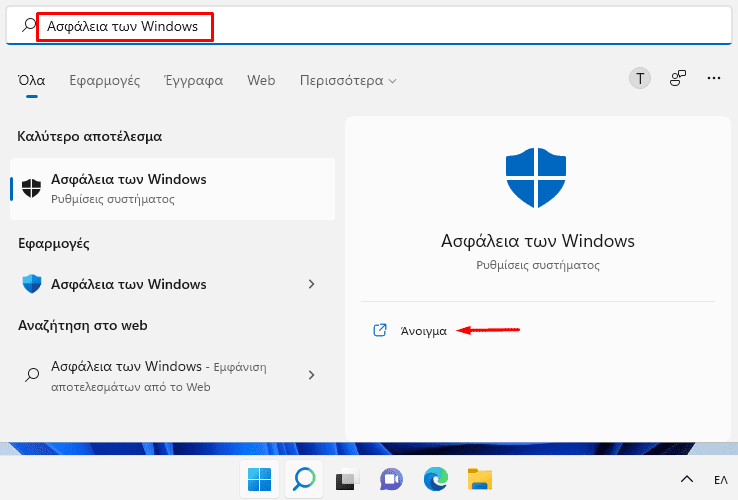The height and width of the screenshot is (500, 738).
Task: Click the Ασφάλεια των Windows title in preview pane
Action: pyautogui.click(x=537, y=241)
